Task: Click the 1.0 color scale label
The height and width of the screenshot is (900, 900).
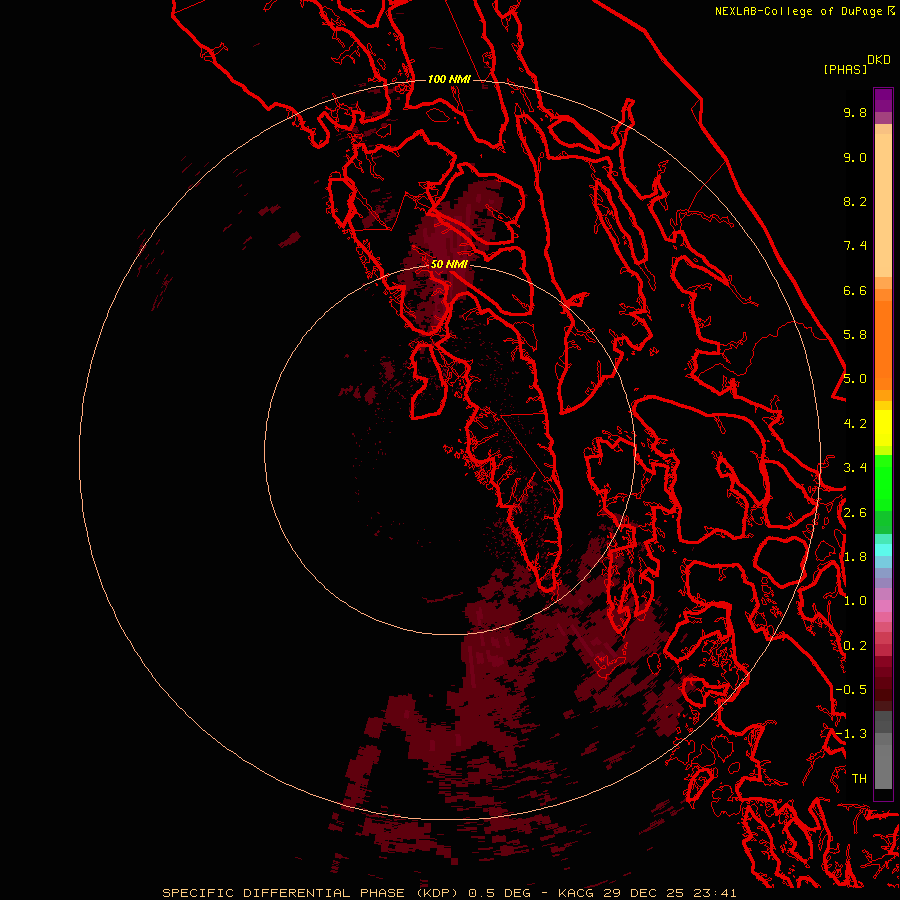Action: tap(855, 601)
